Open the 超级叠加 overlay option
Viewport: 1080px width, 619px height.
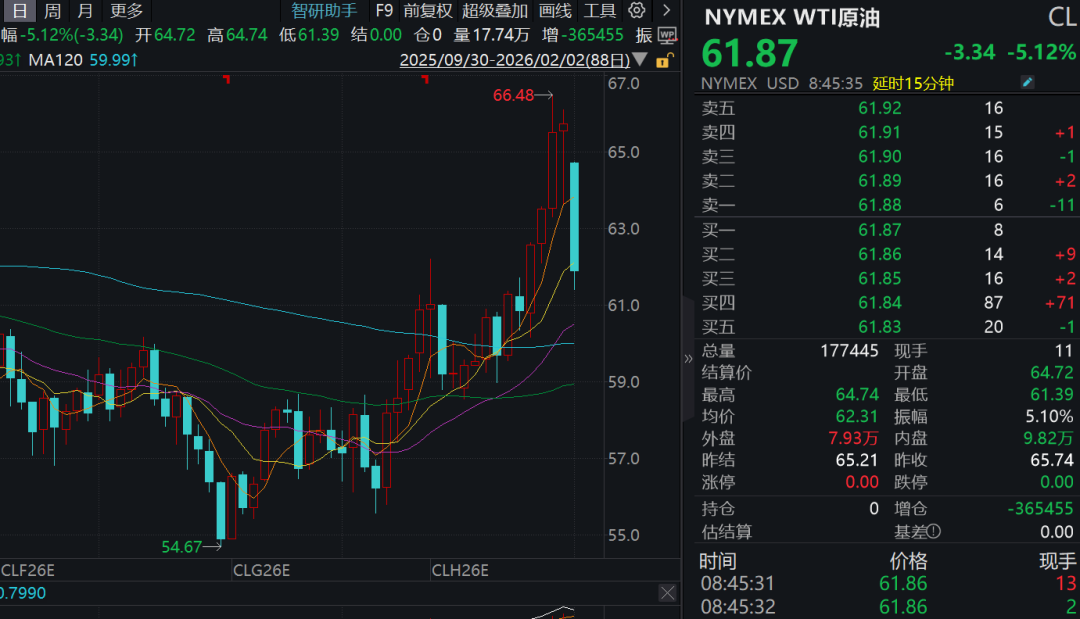click(x=495, y=11)
